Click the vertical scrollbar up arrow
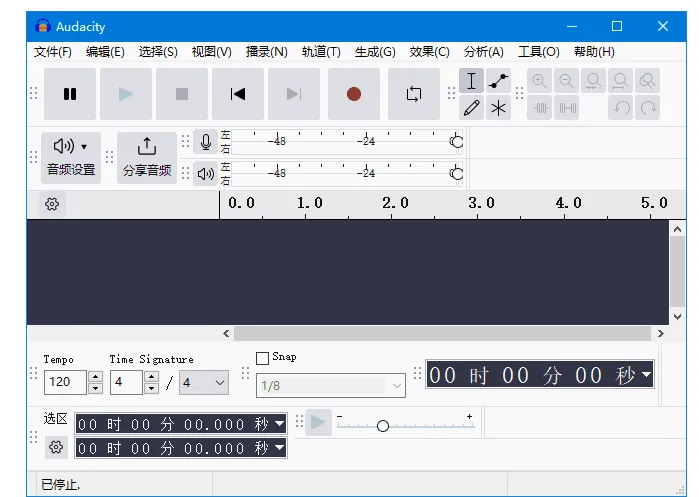This screenshot has height=497, width=699. pos(678,229)
